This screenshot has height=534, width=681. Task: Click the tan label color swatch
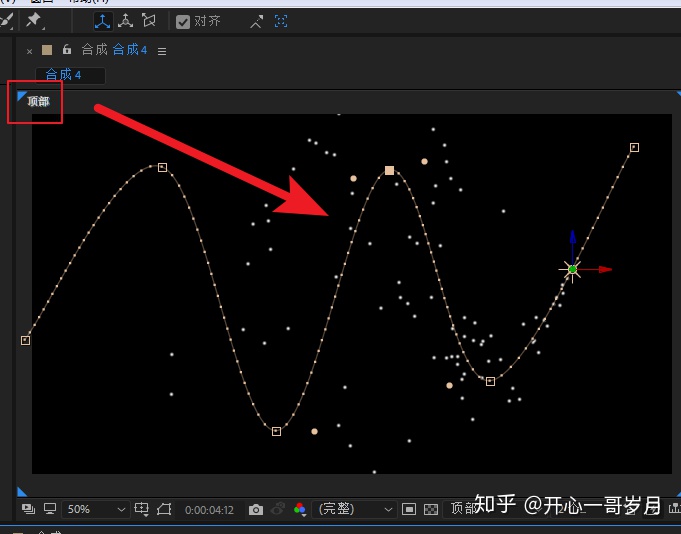click(47, 50)
